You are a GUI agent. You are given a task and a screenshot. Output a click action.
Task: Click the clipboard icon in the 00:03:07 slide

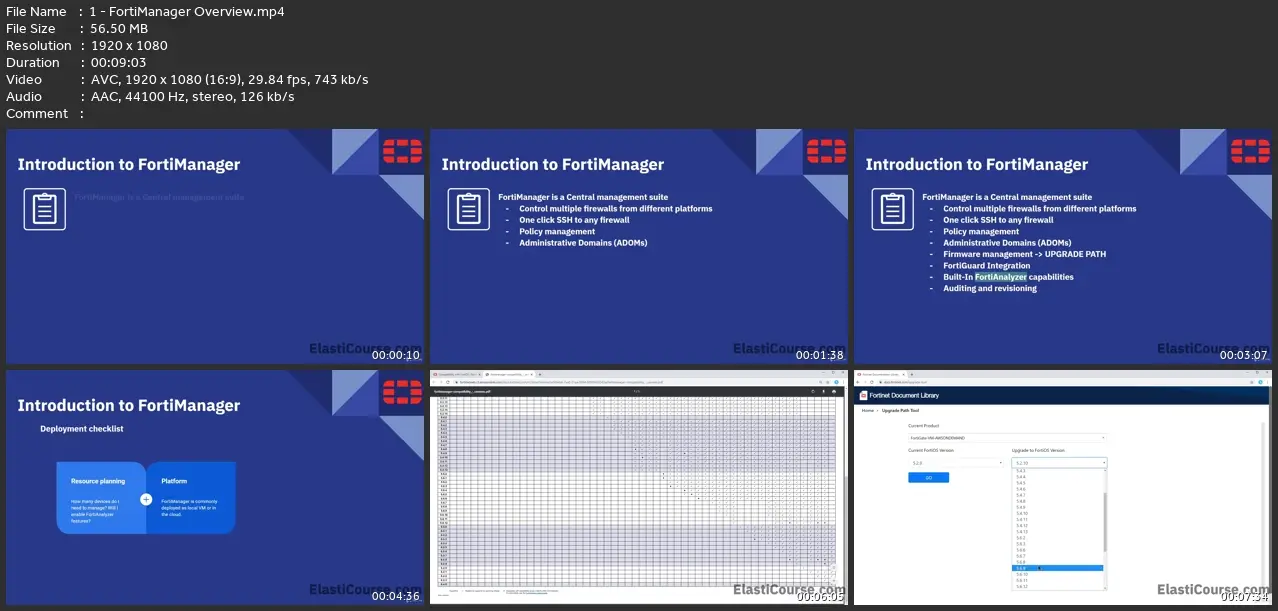pos(892,209)
